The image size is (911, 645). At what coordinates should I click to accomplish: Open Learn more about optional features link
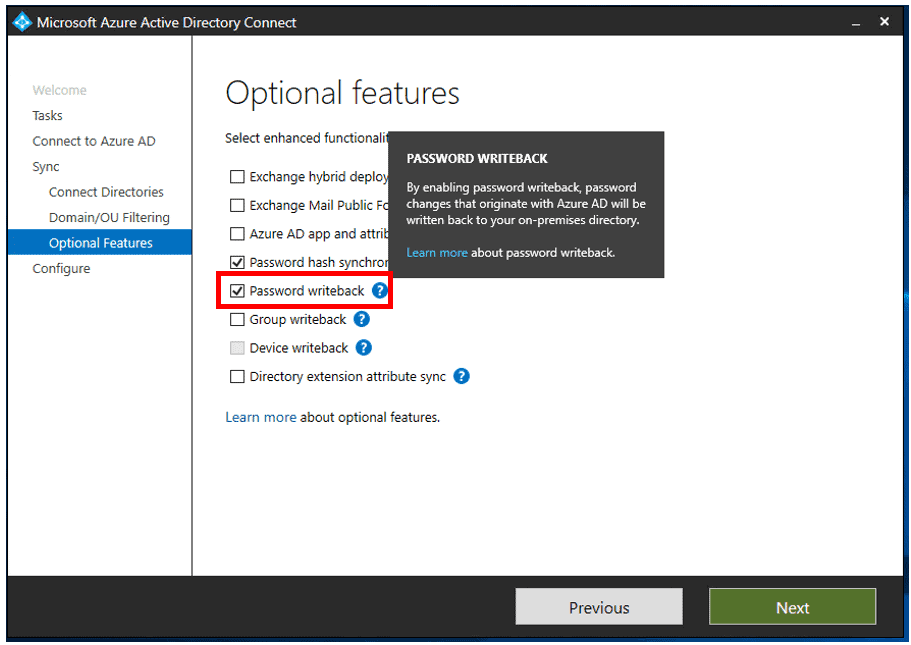[x=261, y=417]
